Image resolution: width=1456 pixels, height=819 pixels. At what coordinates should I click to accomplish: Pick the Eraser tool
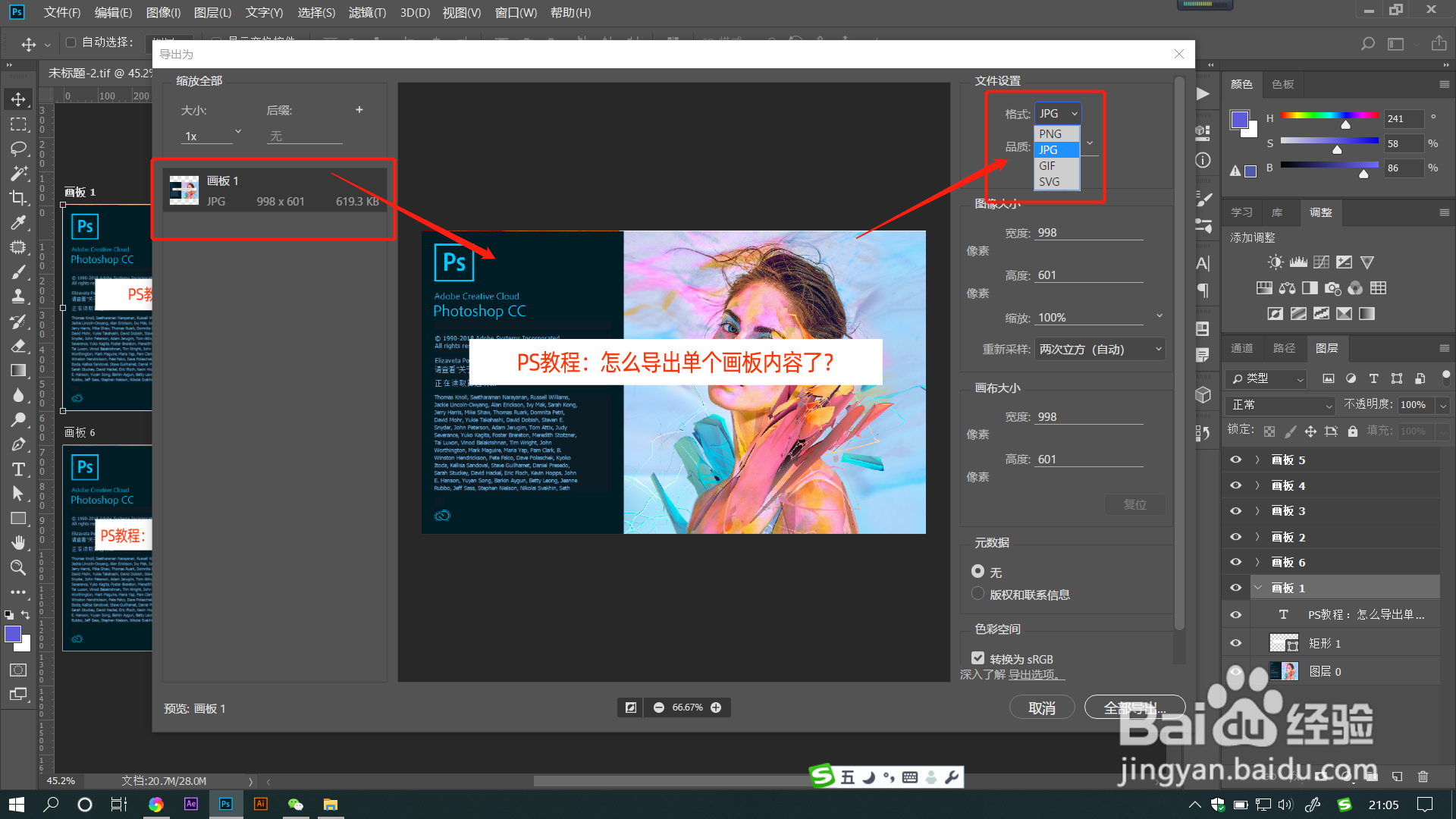point(18,346)
